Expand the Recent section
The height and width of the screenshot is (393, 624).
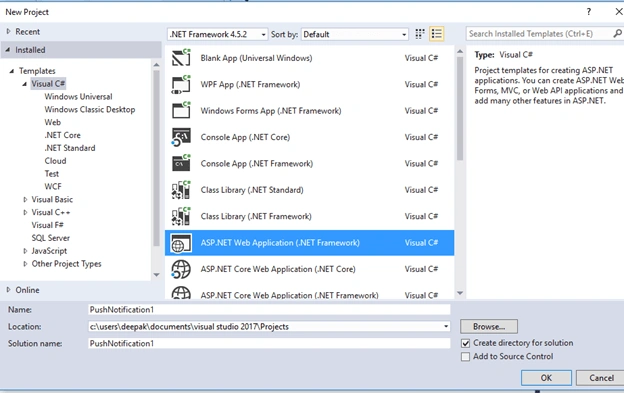click(8, 31)
